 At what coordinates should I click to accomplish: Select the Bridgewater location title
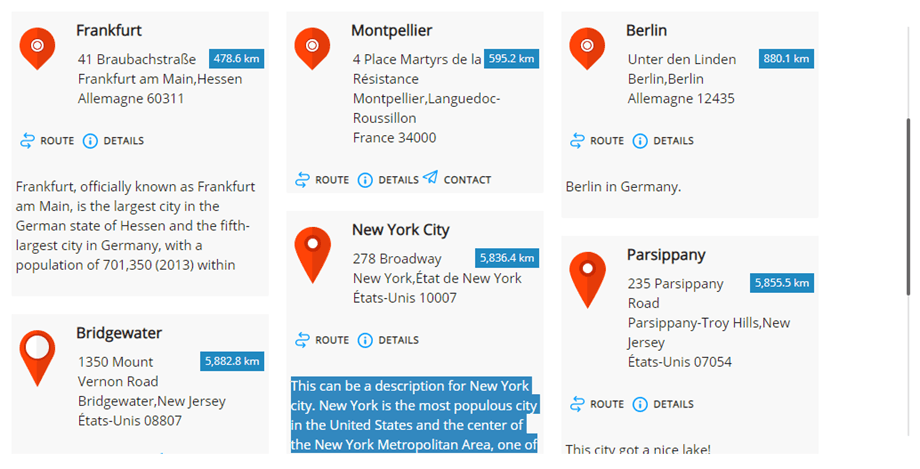119,333
